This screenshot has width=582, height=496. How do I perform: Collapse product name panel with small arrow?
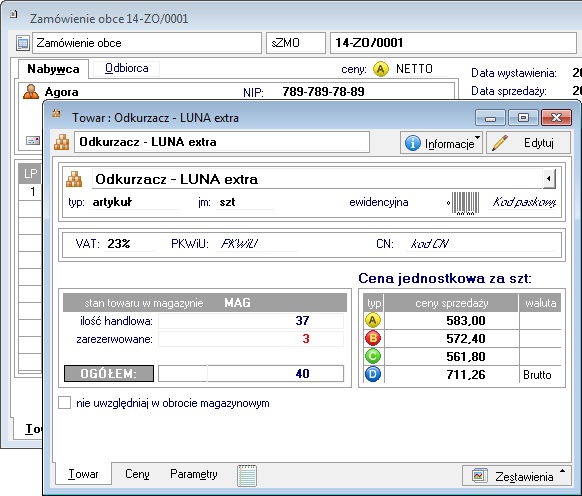point(549,179)
